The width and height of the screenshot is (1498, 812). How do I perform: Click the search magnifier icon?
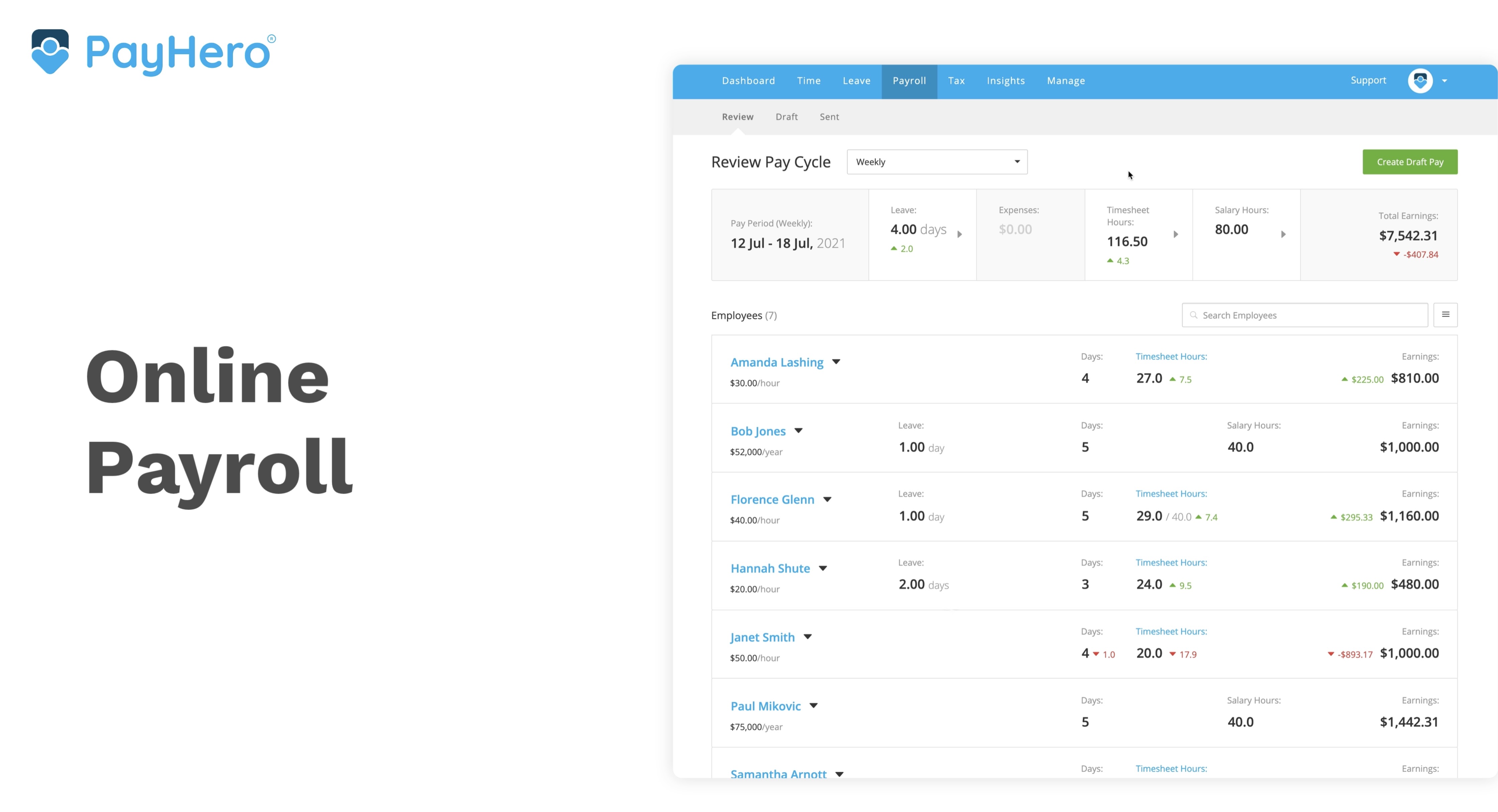tap(1194, 315)
